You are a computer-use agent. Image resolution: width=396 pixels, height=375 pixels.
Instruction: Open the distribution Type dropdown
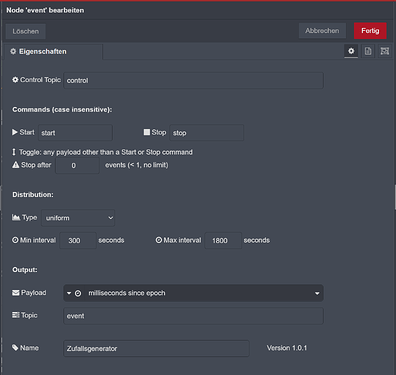[78, 218]
